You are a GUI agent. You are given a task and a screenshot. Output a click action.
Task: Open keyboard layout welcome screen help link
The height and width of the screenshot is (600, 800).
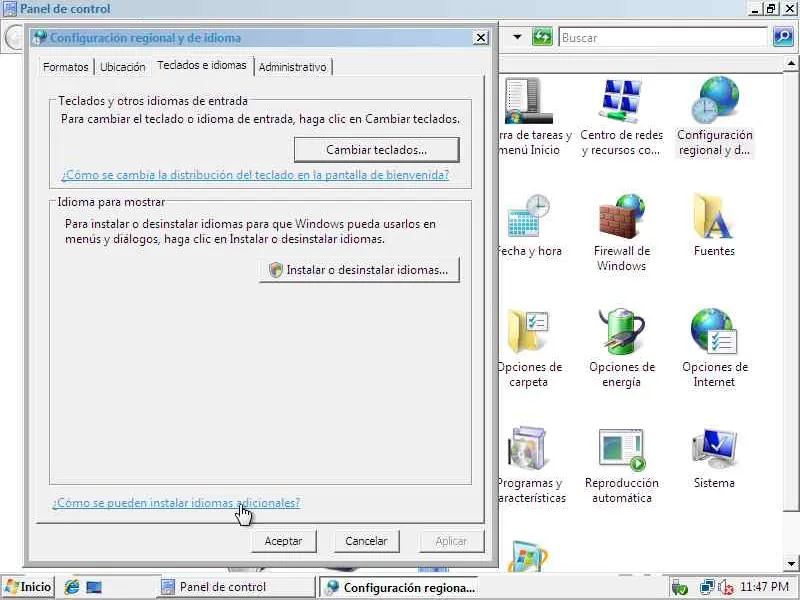pyautogui.click(x=255, y=175)
